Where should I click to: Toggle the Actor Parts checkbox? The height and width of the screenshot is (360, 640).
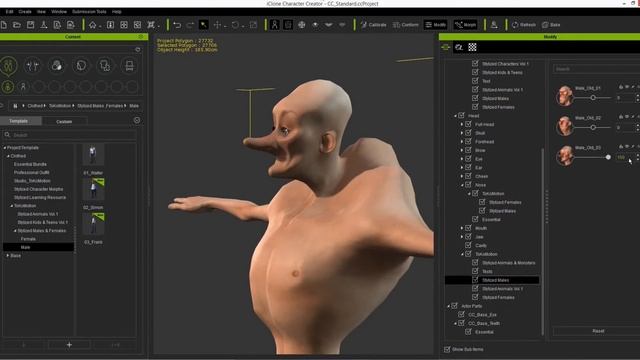pos(455,306)
